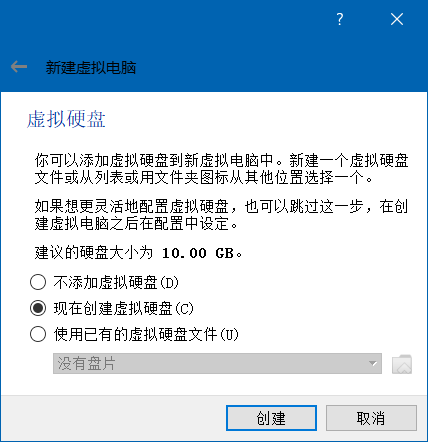The image size is (428, 442).
Task: Cancel the wizard with 取消 button
Action: click(x=371, y=418)
